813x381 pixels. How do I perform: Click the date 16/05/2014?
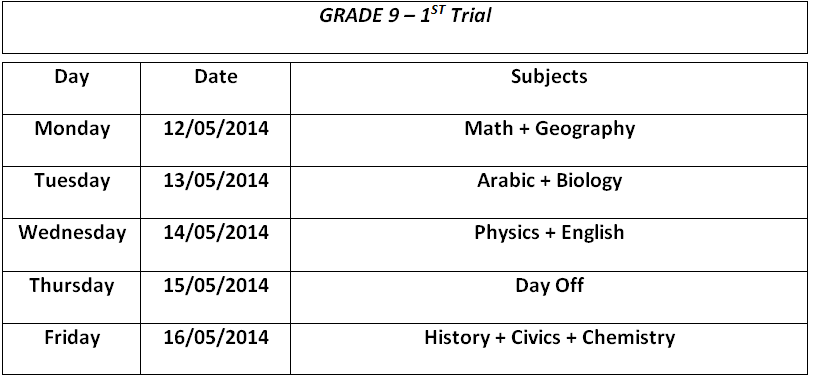tap(216, 338)
